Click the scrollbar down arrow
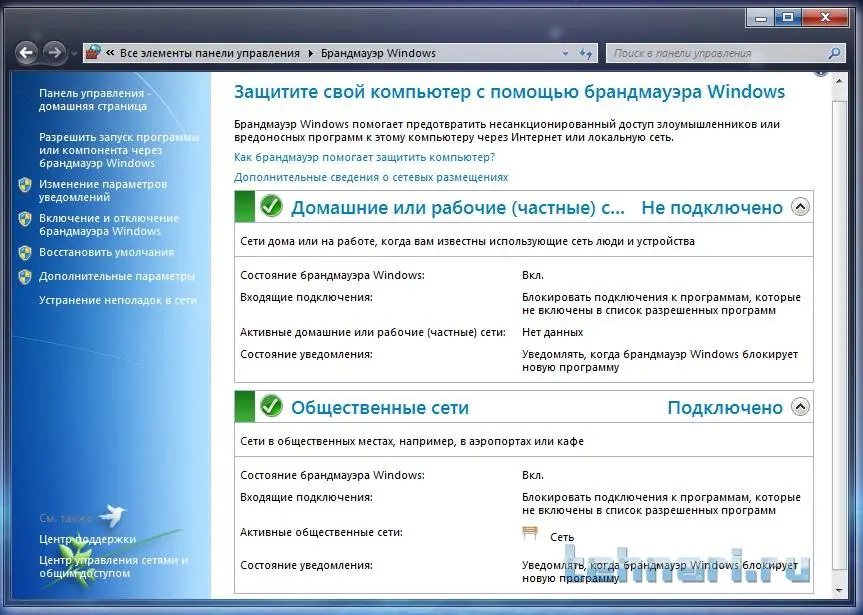The height and width of the screenshot is (615, 863). 839,591
